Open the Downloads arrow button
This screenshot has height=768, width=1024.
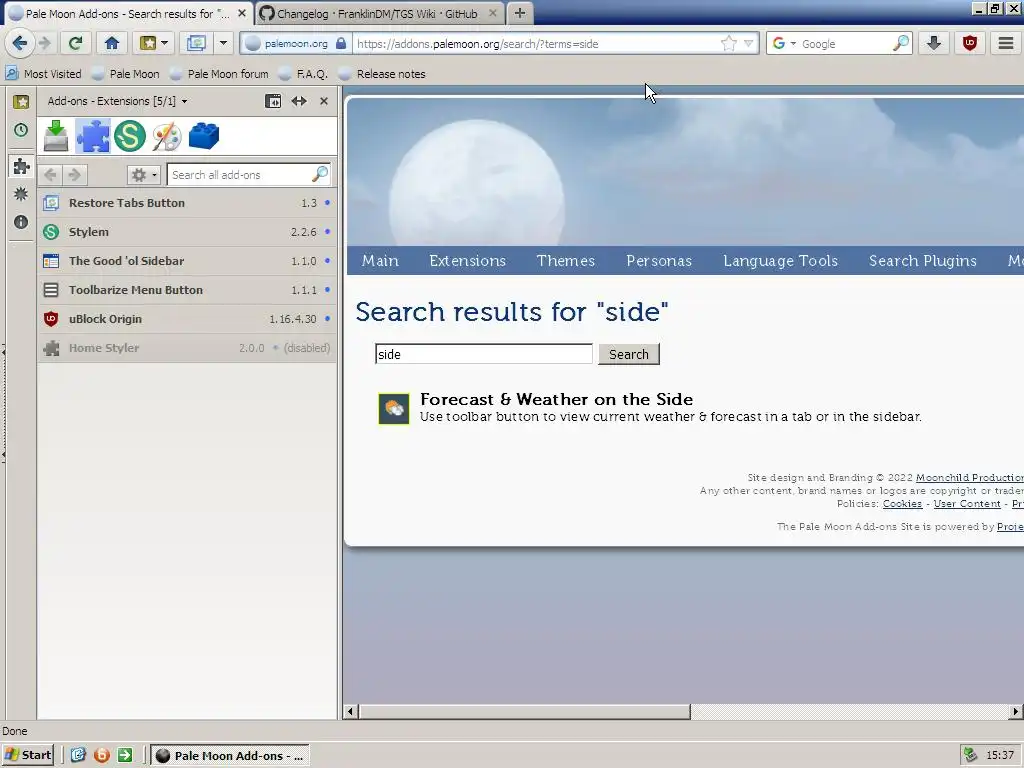[934, 44]
